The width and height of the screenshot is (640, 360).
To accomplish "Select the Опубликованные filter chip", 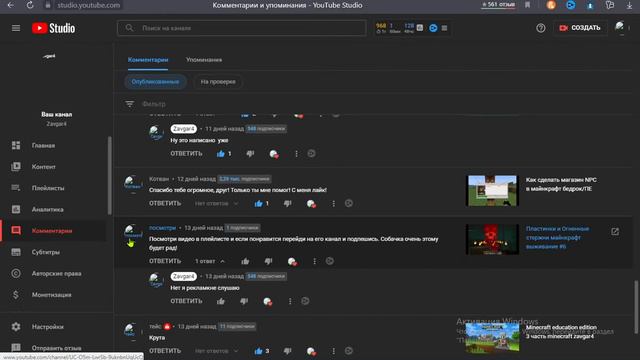I will [155, 82].
